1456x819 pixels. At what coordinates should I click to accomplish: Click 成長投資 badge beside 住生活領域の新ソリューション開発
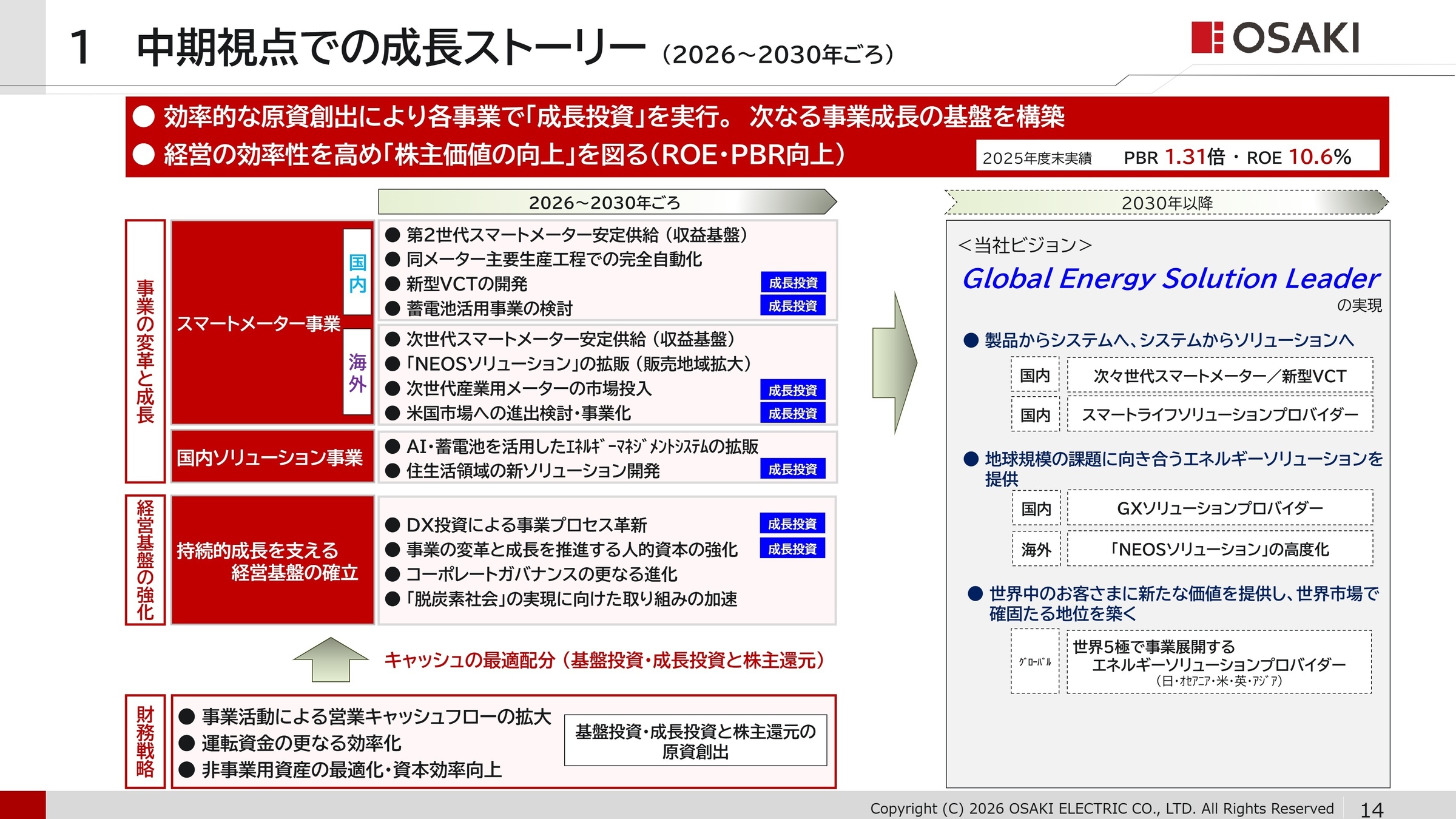tap(793, 469)
